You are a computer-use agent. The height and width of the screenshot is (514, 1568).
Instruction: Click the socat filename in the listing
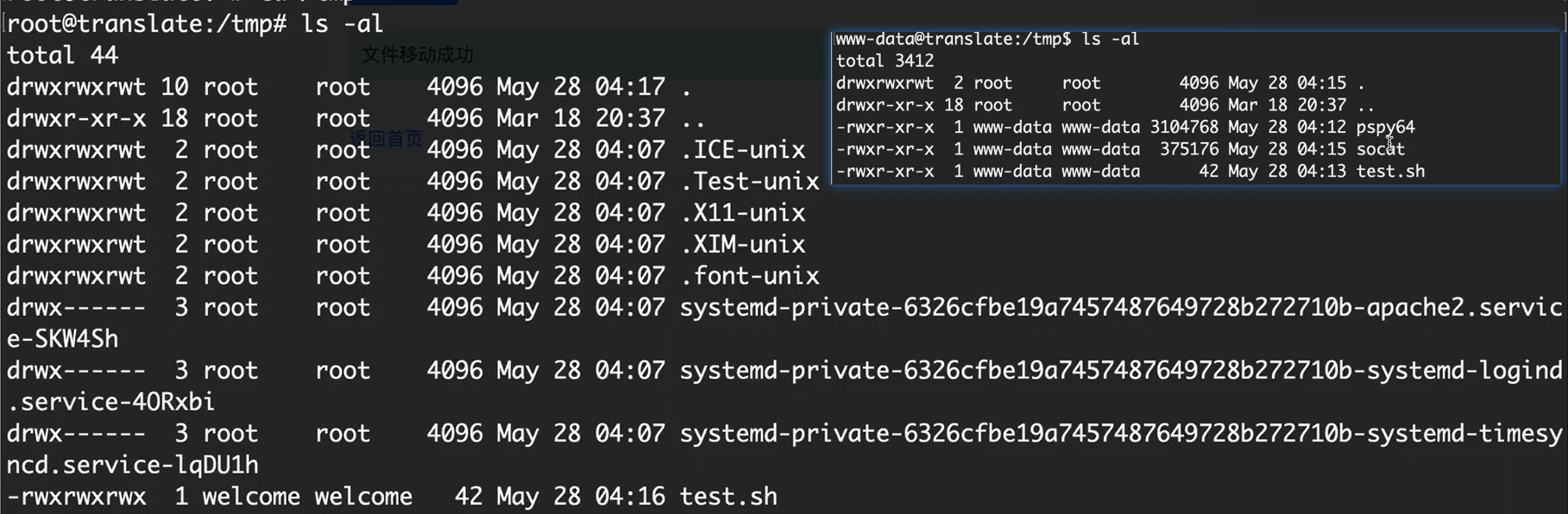coord(1380,149)
